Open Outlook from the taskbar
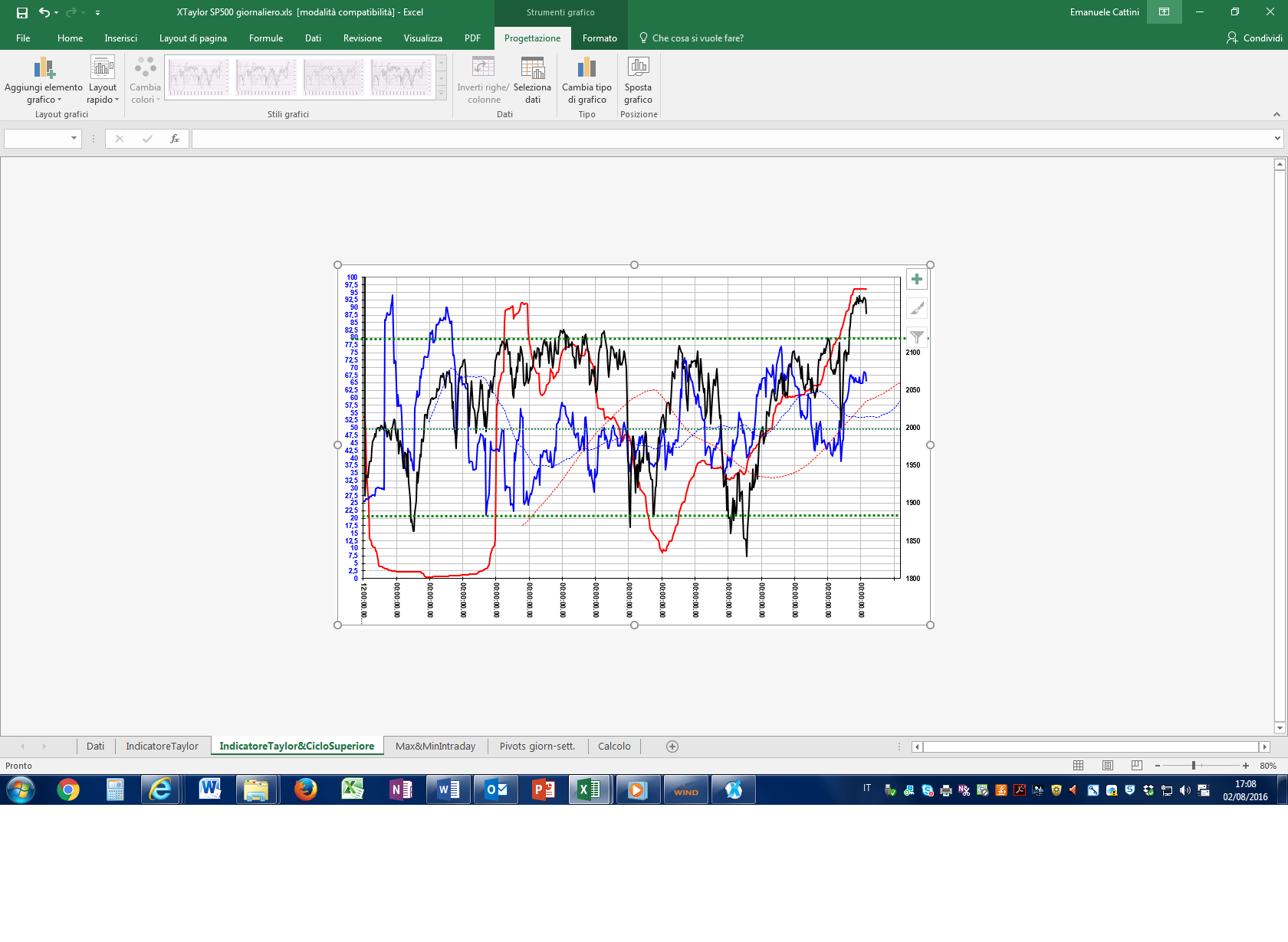This screenshot has width=1288, height=942. coord(495,789)
